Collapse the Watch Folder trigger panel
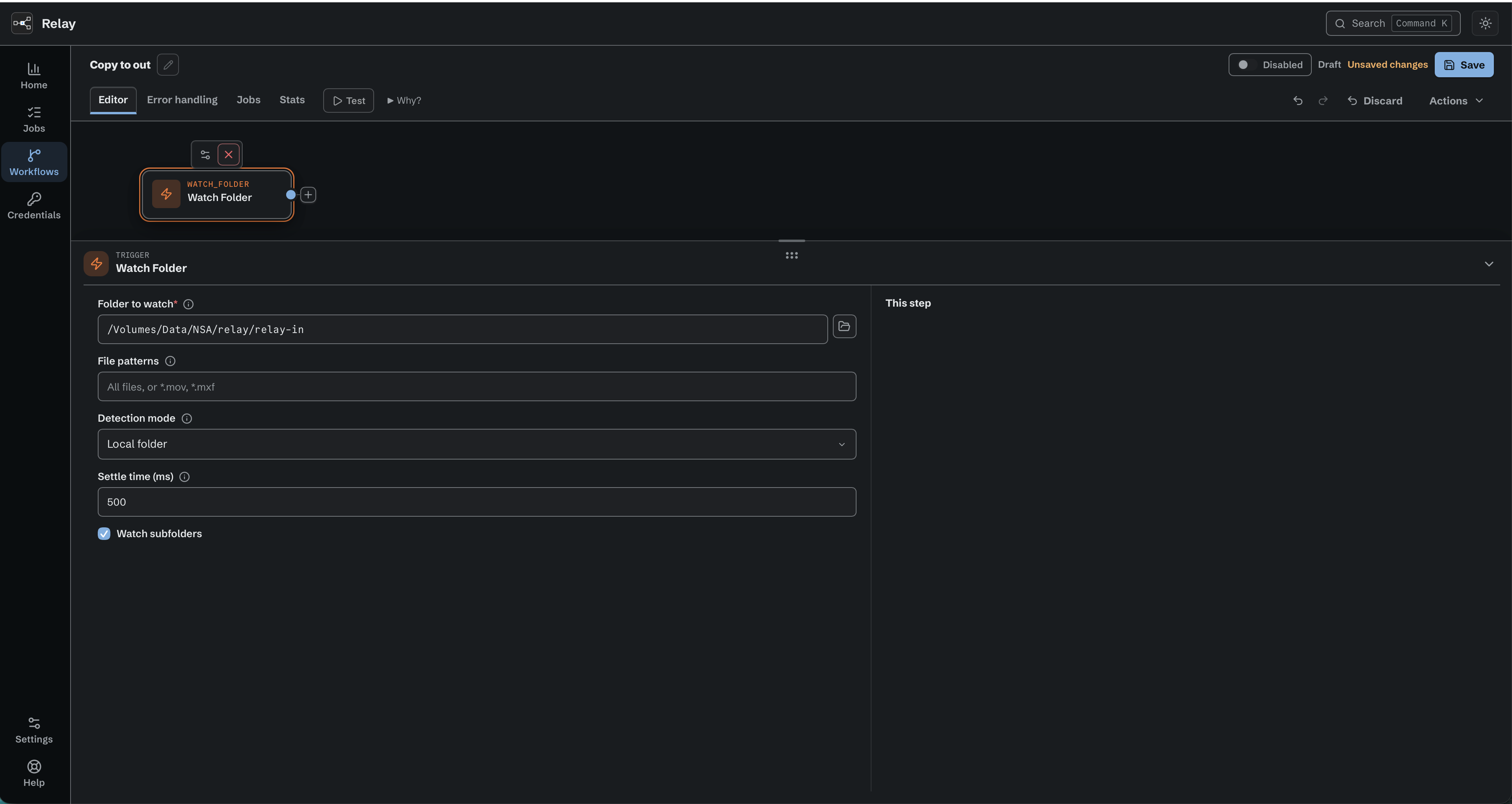The image size is (1512, 804). (1488, 264)
